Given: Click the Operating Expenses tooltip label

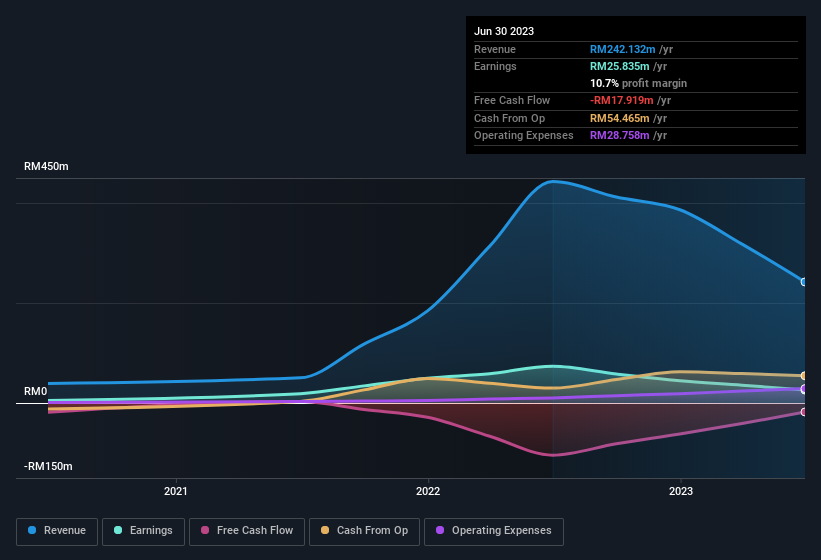Looking at the screenshot, I should (x=524, y=136).
